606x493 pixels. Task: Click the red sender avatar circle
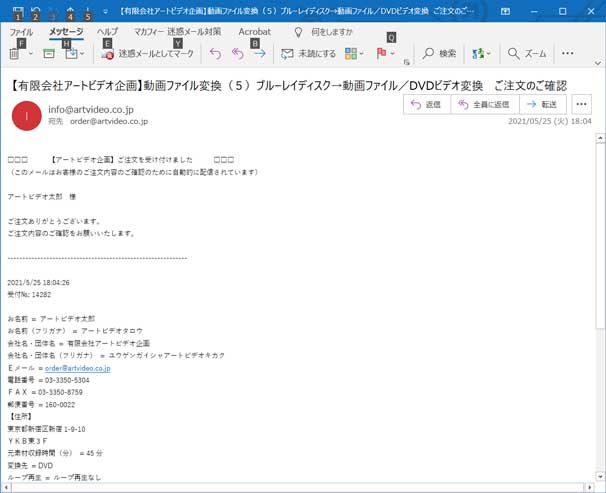pos(27,116)
